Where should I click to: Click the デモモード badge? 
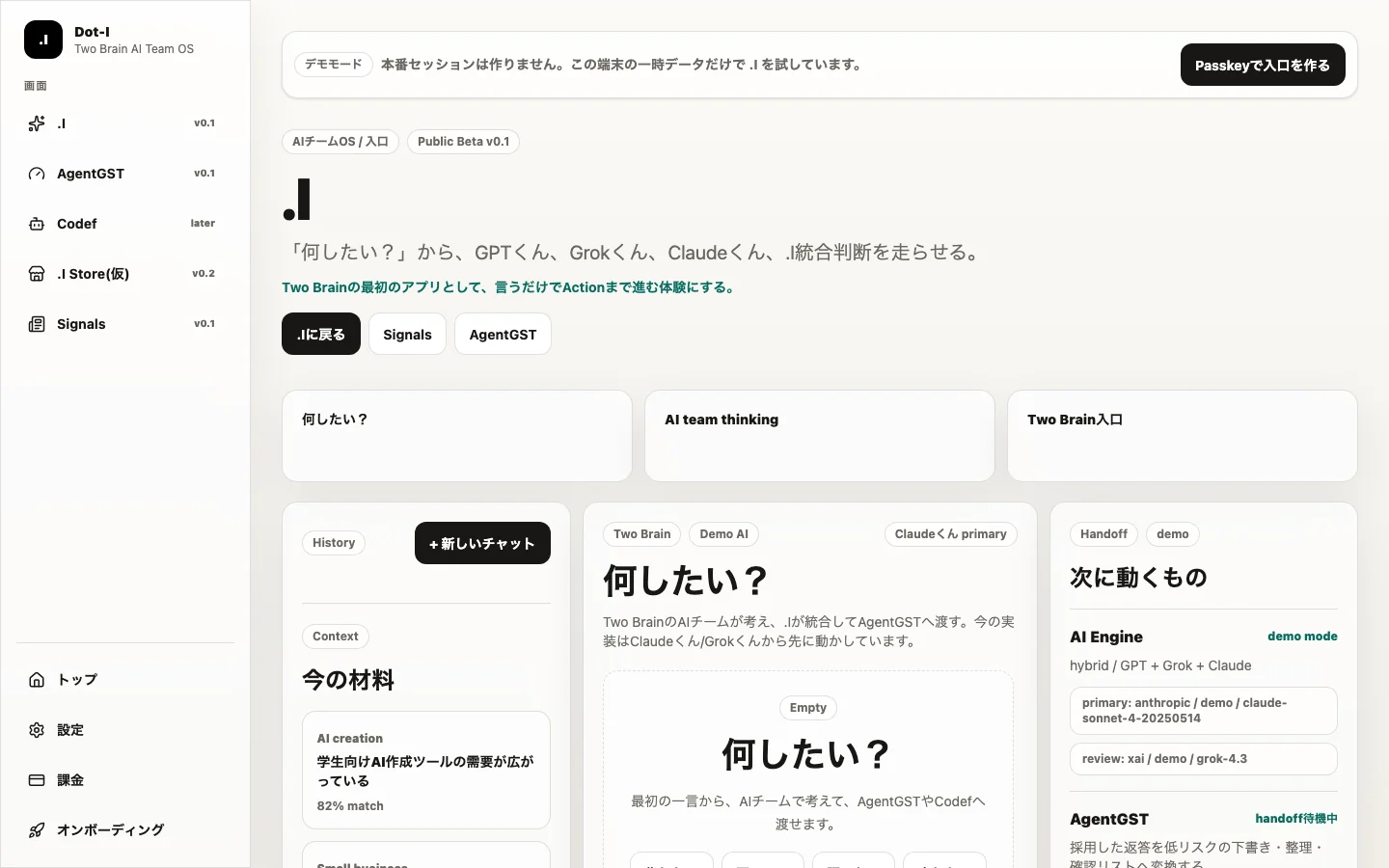point(334,65)
